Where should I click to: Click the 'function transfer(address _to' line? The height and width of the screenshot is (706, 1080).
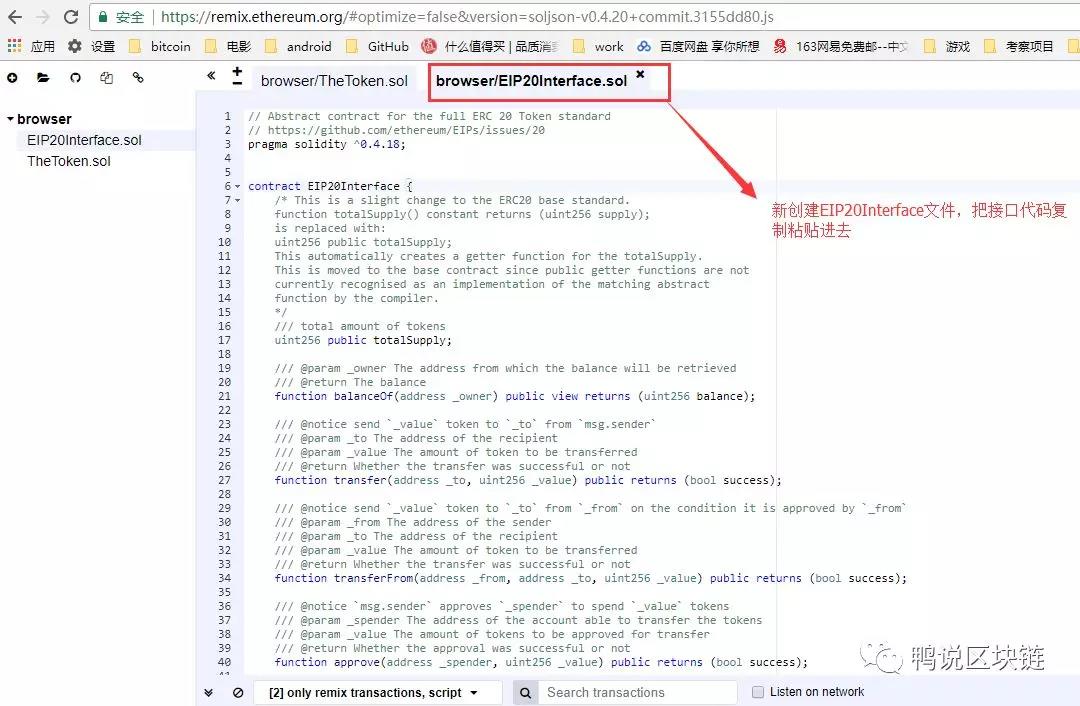tap(528, 480)
